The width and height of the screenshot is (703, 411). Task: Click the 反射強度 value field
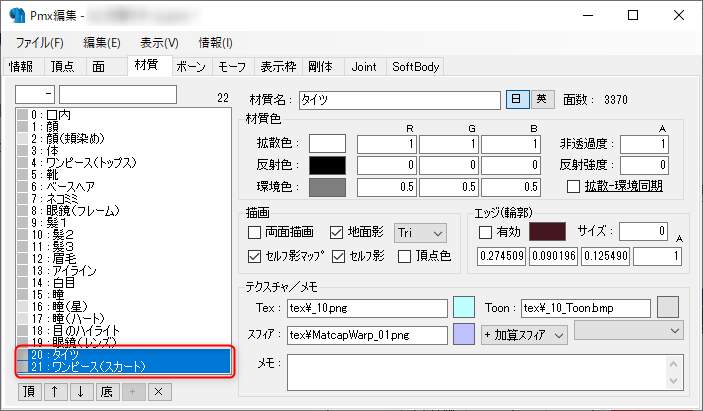(x=644, y=165)
